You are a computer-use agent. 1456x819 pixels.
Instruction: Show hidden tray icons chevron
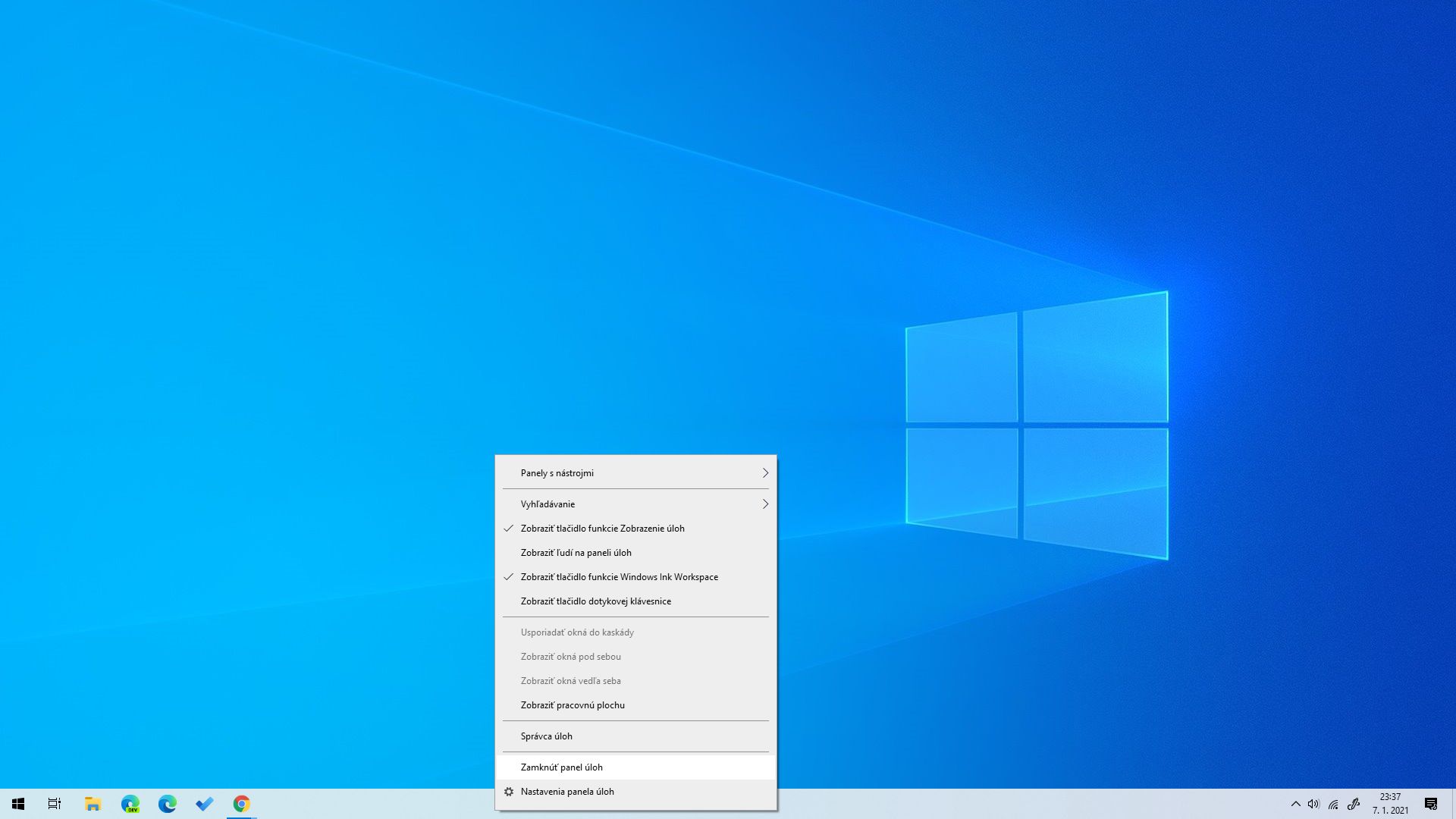coord(1295,804)
